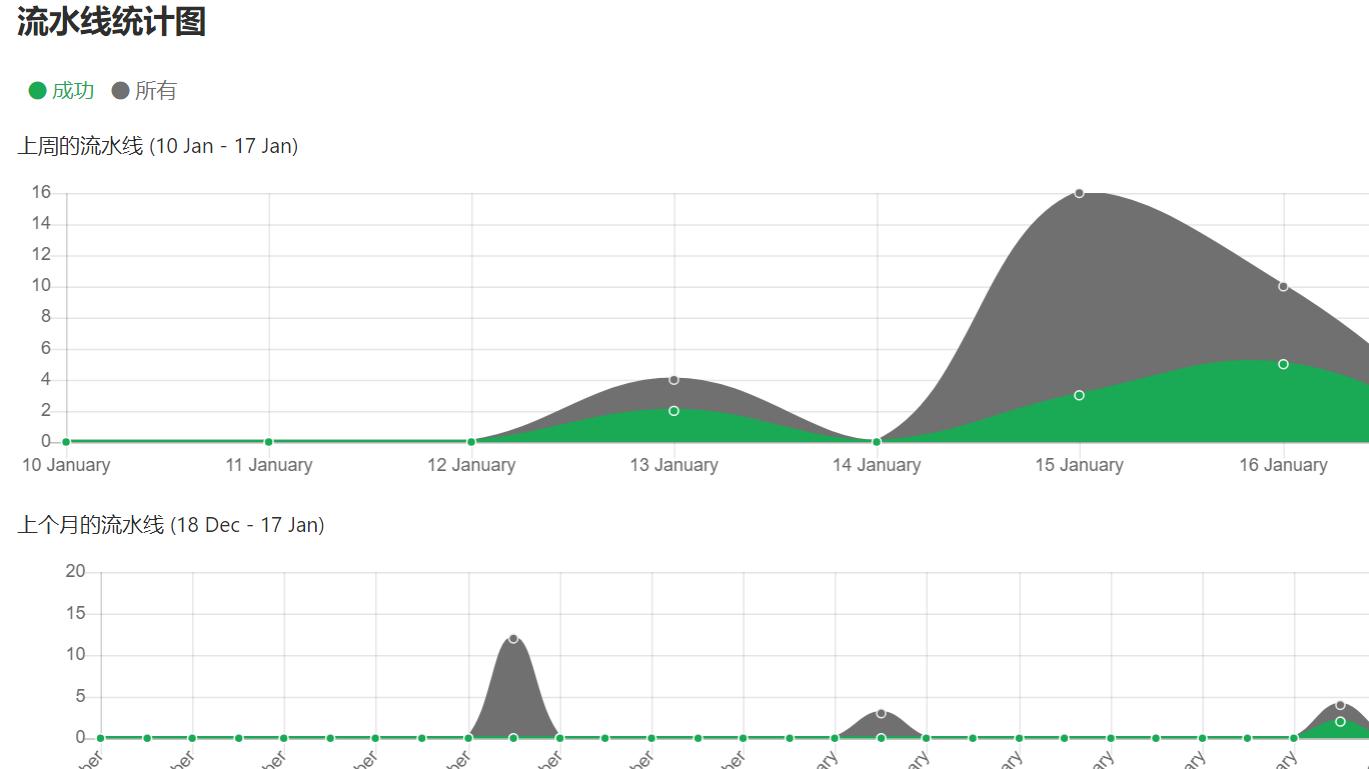Select green zero point beneath monthly peak of 12

tap(513, 738)
